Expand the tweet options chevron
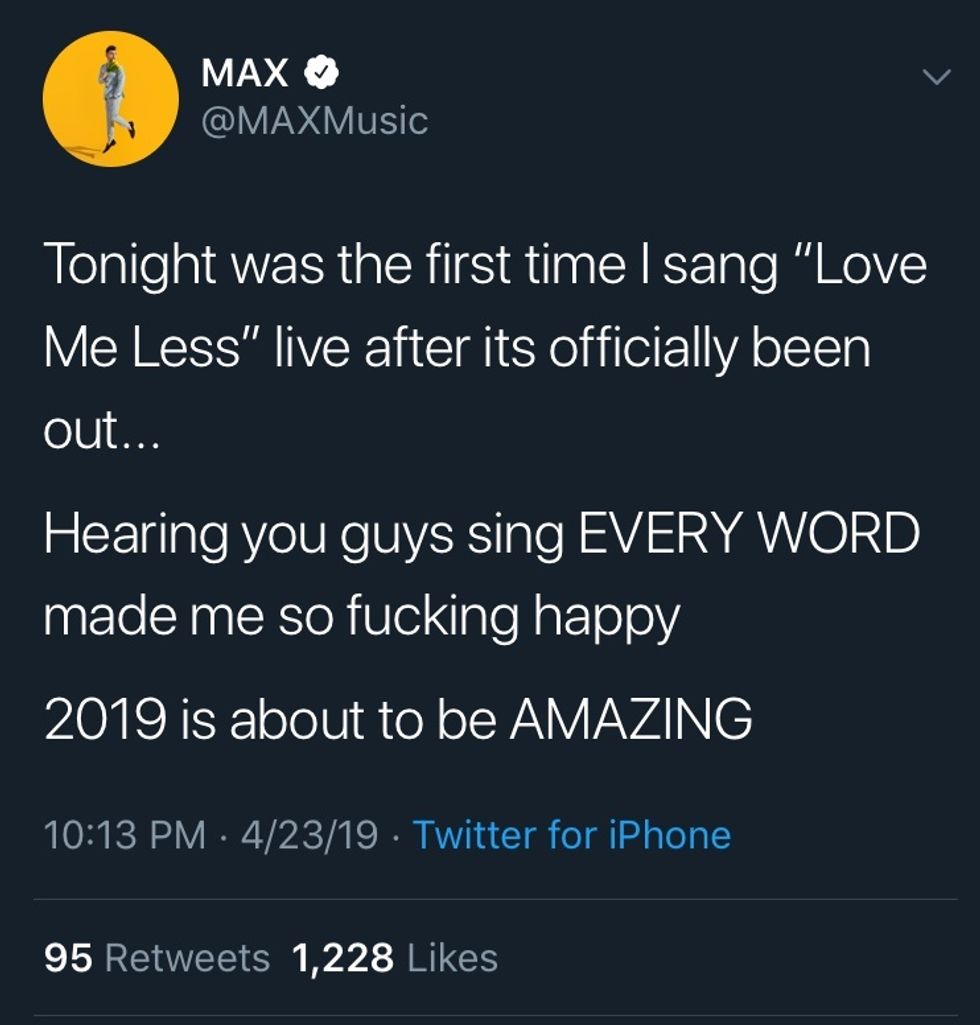 coord(936,77)
